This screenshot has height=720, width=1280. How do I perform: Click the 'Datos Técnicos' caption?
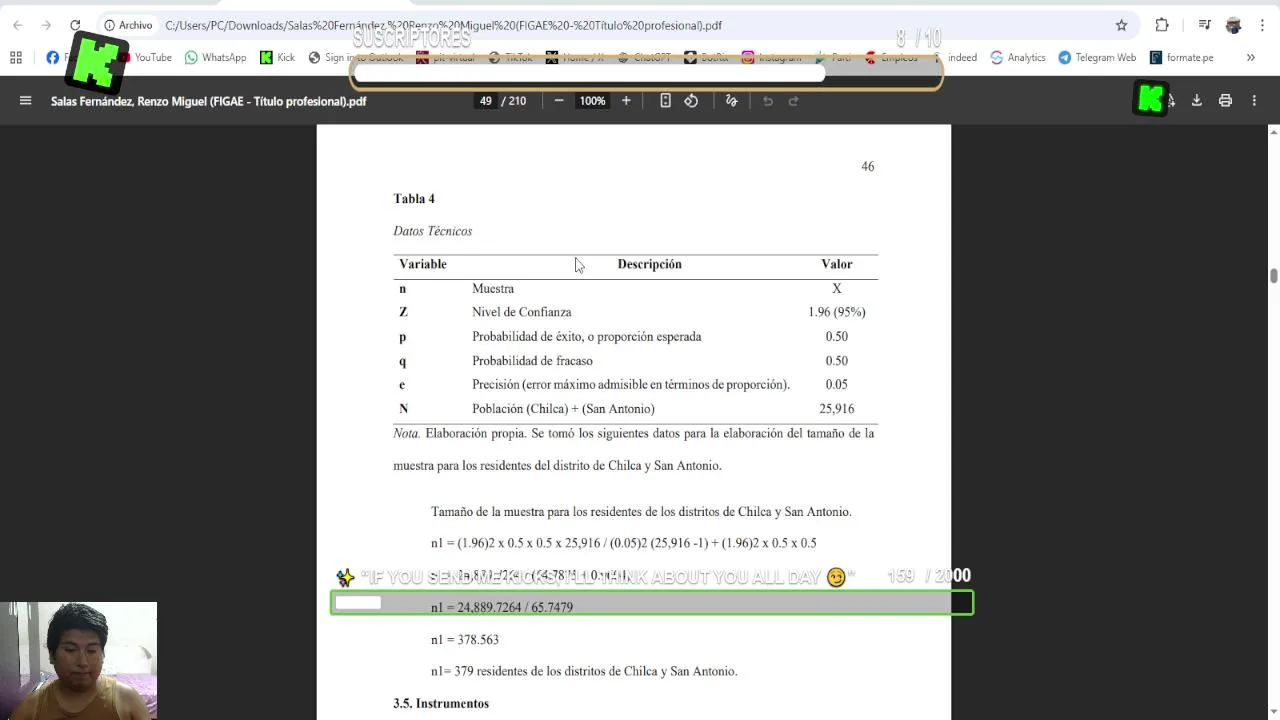(x=432, y=231)
